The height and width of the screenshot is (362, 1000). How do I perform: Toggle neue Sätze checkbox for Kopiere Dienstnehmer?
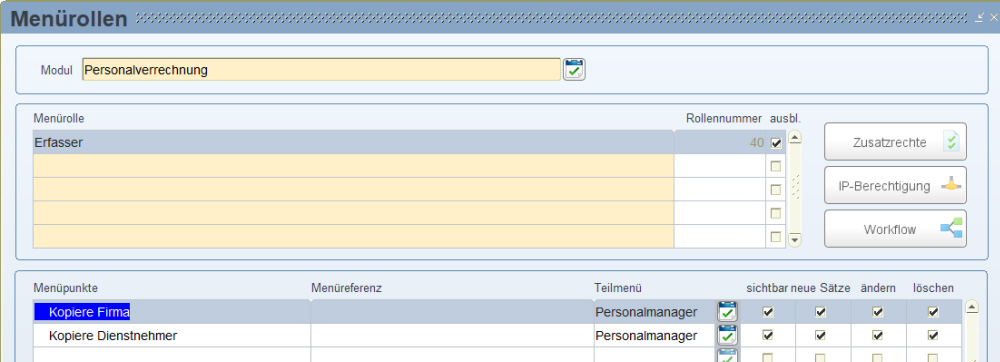pyautogui.click(x=821, y=335)
